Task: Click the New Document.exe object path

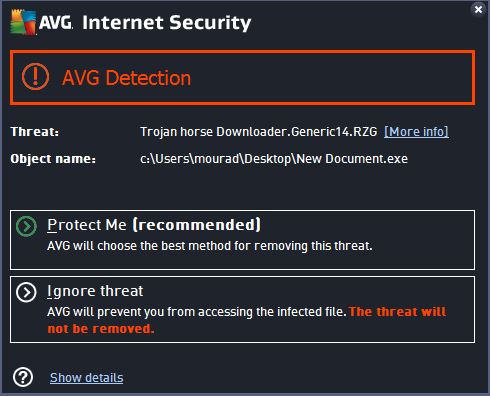Action: point(274,159)
